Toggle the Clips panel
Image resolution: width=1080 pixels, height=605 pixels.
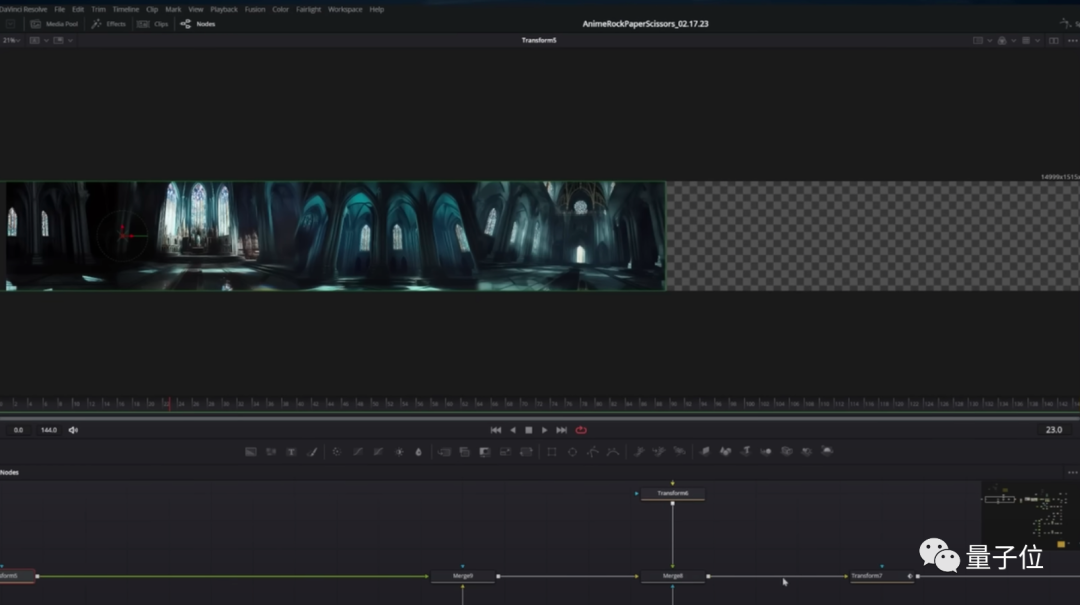point(153,24)
